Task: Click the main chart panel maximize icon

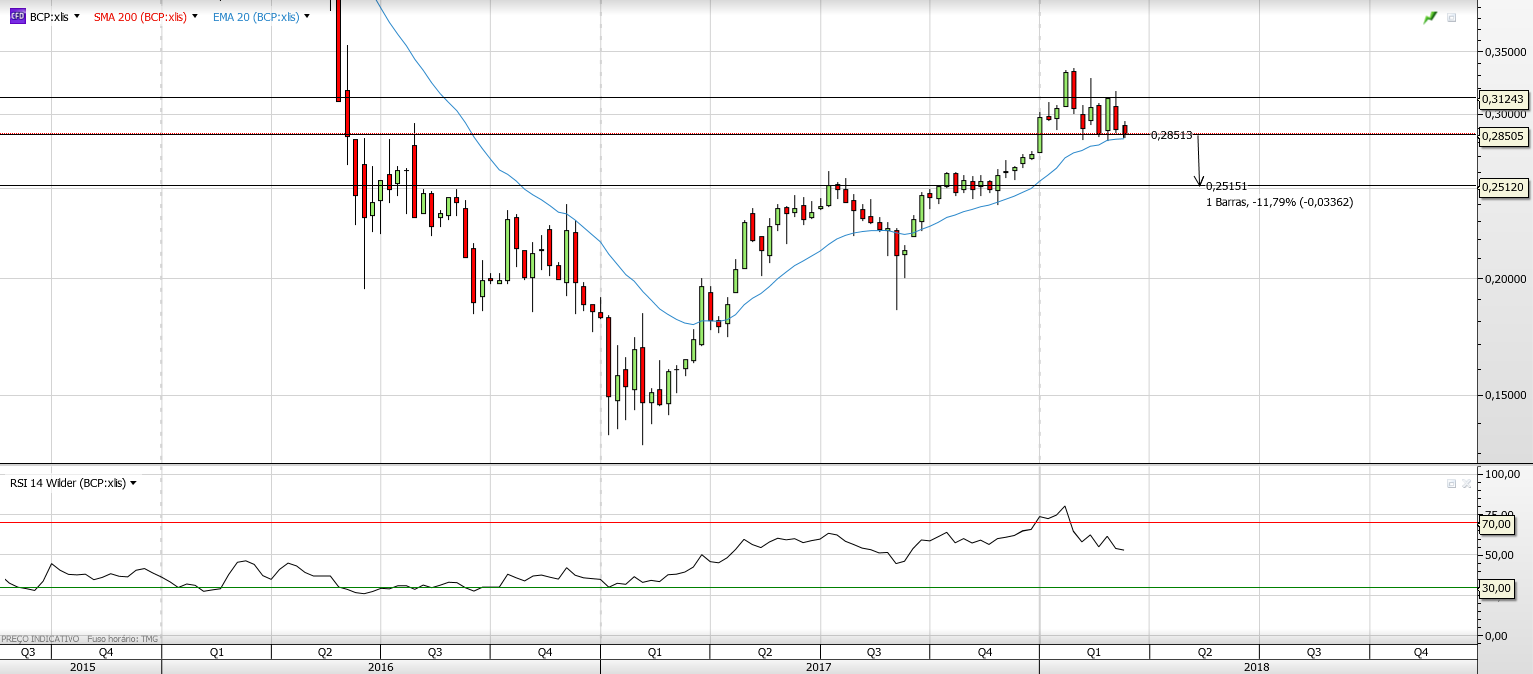Action: point(1451,17)
